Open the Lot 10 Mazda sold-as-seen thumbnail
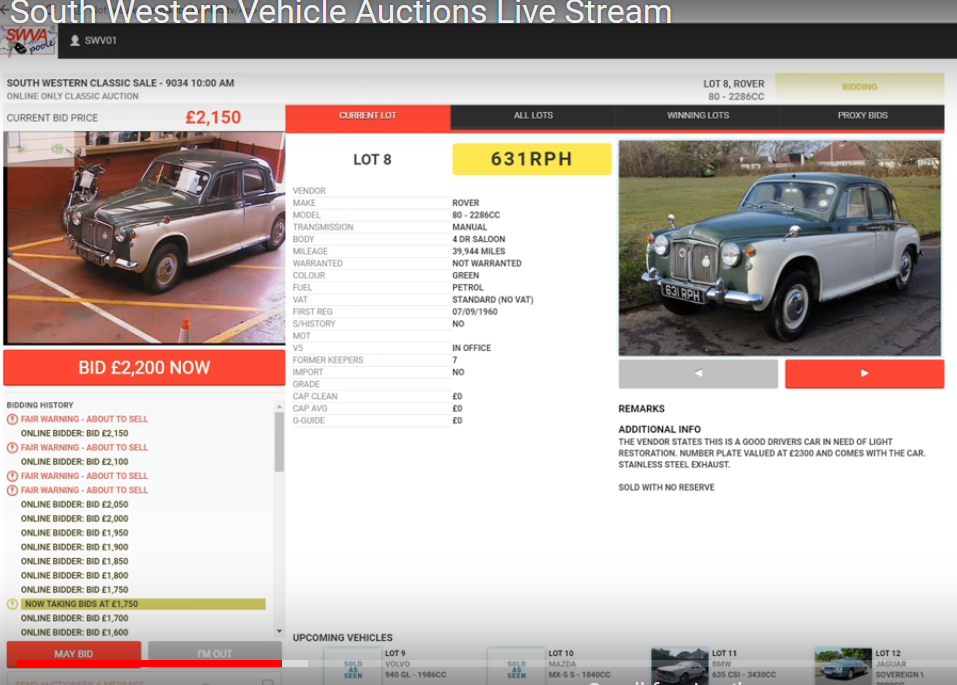Screen dimensions: 957x685 [516, 665]
